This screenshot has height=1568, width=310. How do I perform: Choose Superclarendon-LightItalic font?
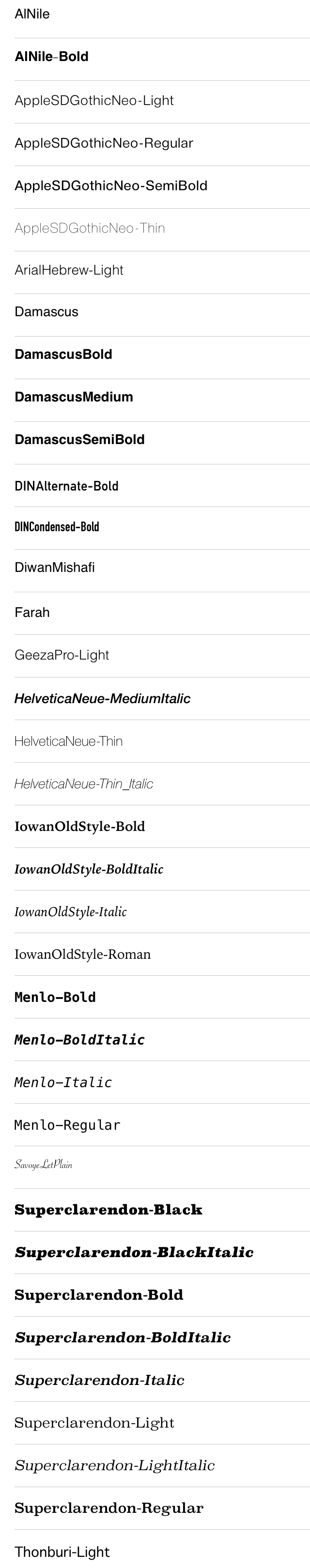pyautogui.click(x=155, y=1465)
